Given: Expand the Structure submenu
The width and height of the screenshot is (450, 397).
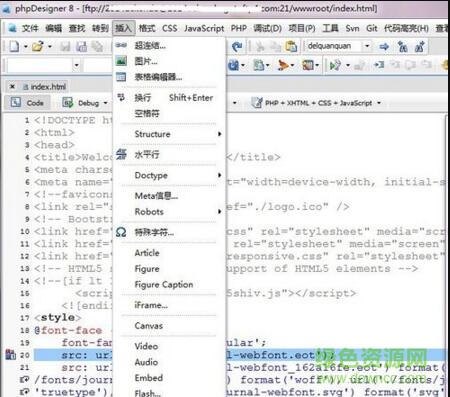Looking at the screenshot, I should (219, 134).
